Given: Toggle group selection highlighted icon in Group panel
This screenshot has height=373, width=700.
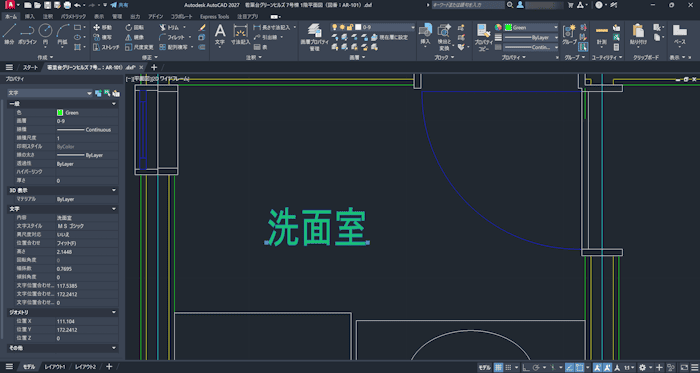Looking at the screenshot, I should click(x=583, y=46).
